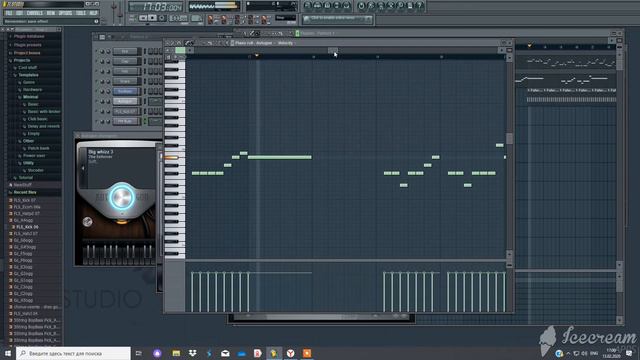Mute the Autogun channel LED

click(97, 101)
